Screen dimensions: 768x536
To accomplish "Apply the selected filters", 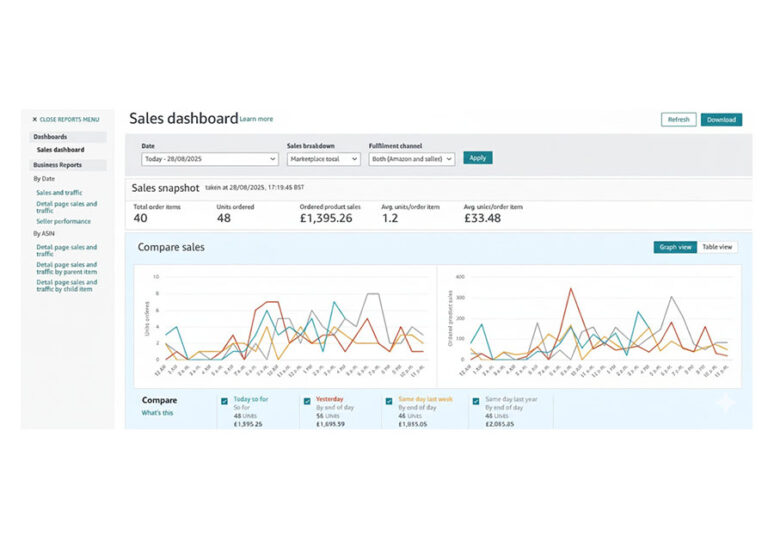I will coord(477,158).
